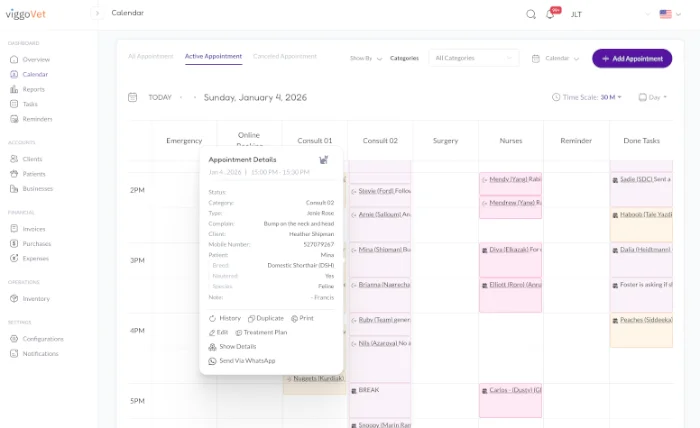The image size is (700, 428).
Task: Open the Show By dropdown
Action: coord(366,58)
